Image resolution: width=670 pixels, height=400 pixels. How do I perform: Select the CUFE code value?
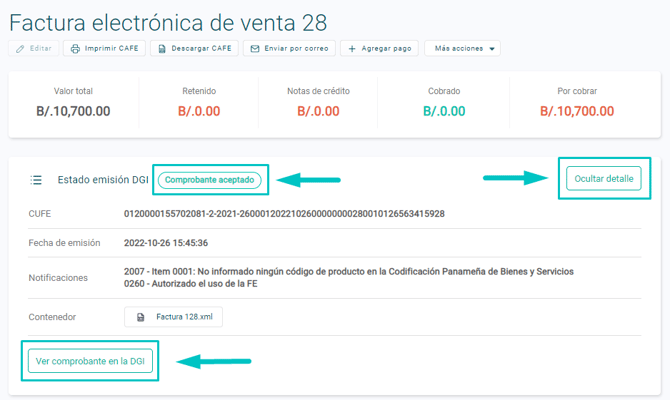[x=284, y=214]
